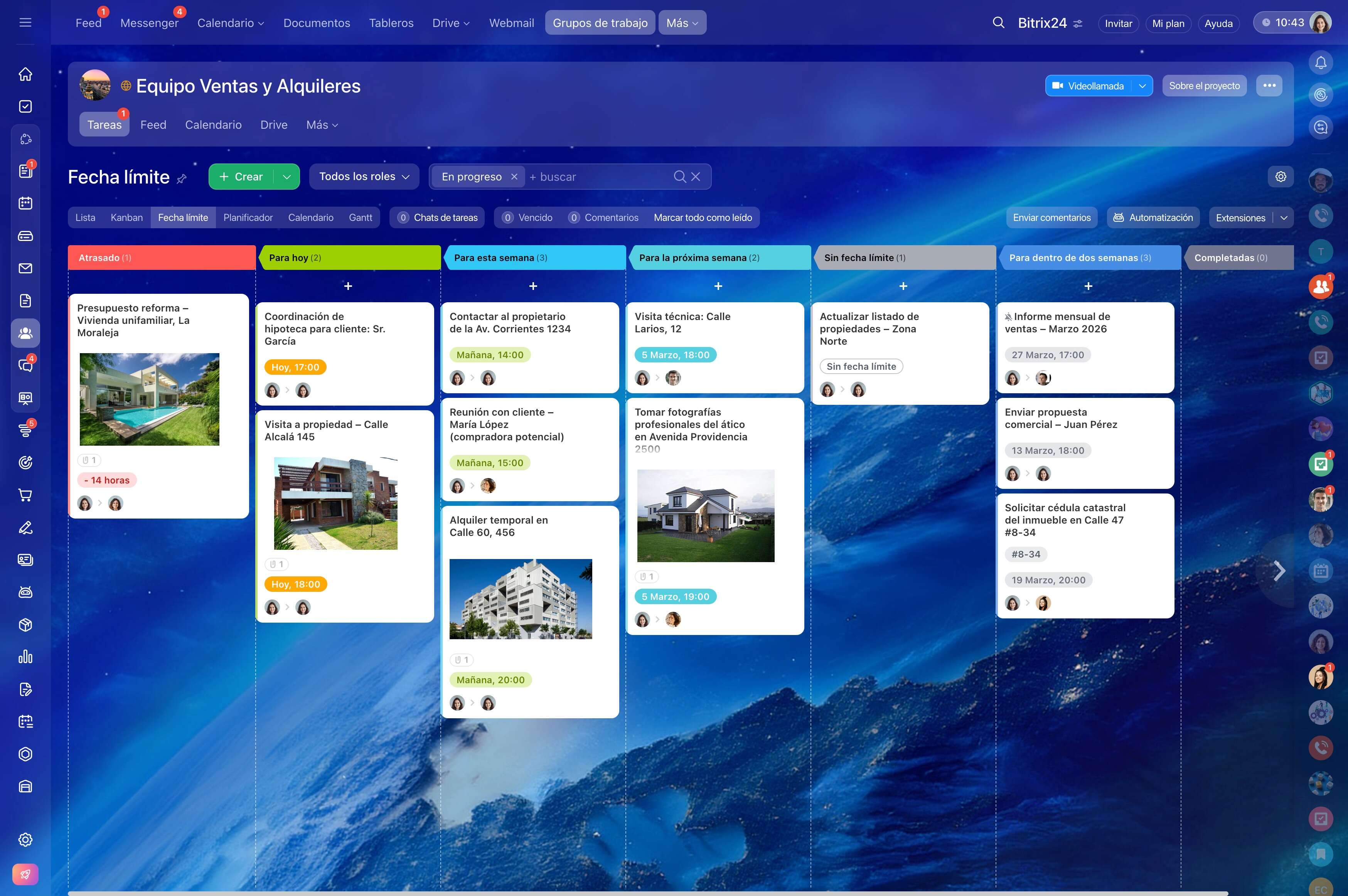Expand the Crear button dropdown arrow
This screenshot has height=896, width=1348.
coord(287,177)
